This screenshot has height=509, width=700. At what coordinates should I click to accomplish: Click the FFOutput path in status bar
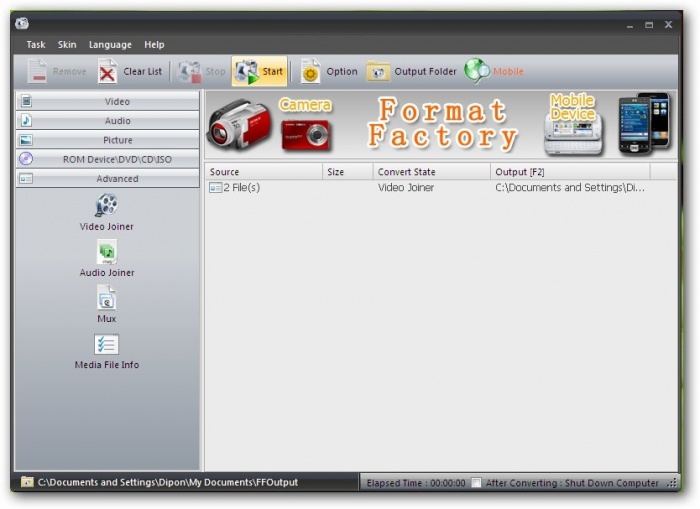click(x=167, y=482)
